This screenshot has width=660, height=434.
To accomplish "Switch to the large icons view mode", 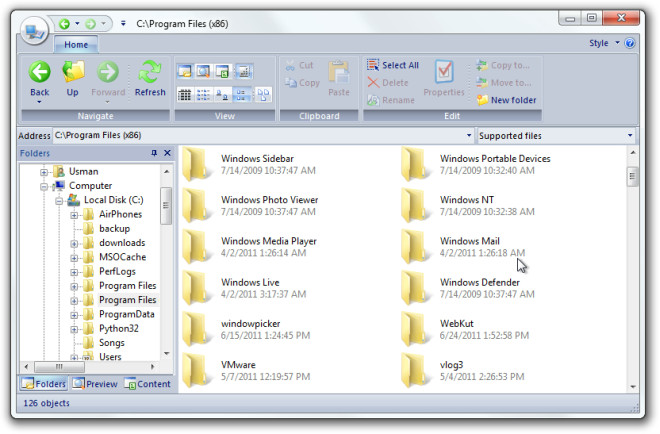I will pyautogui.click(x=222, y=95).
